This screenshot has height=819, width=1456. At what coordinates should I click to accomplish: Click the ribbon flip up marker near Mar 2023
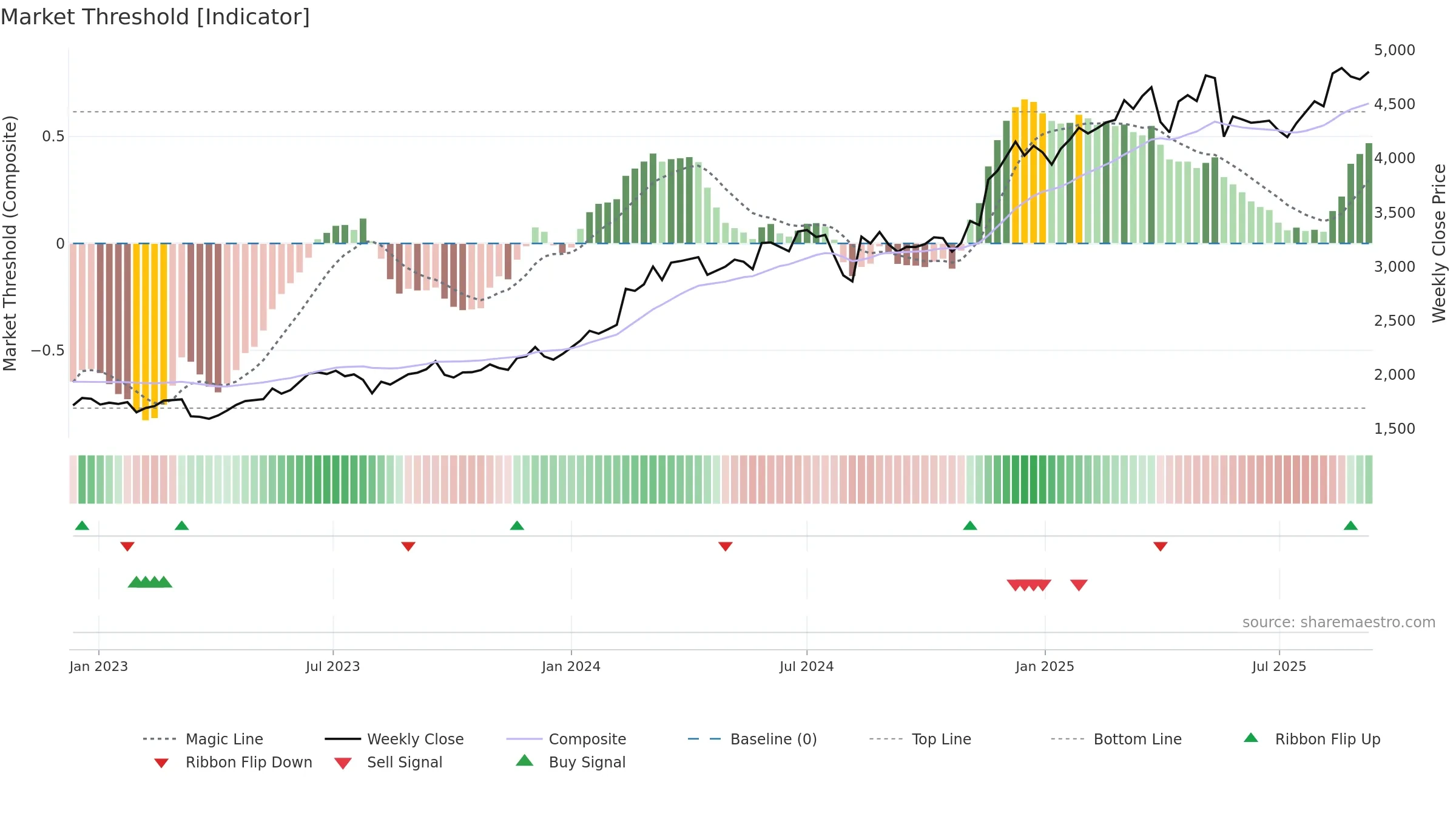(x=181, y=525)
